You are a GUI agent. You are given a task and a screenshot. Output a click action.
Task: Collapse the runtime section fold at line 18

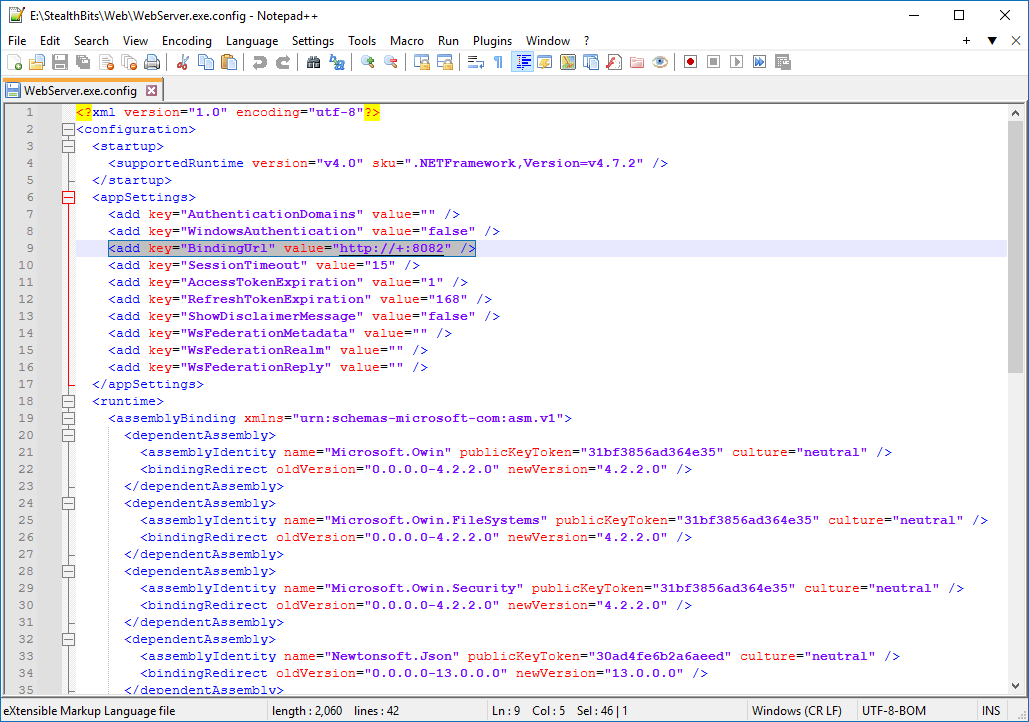click(x=68, y=401)
